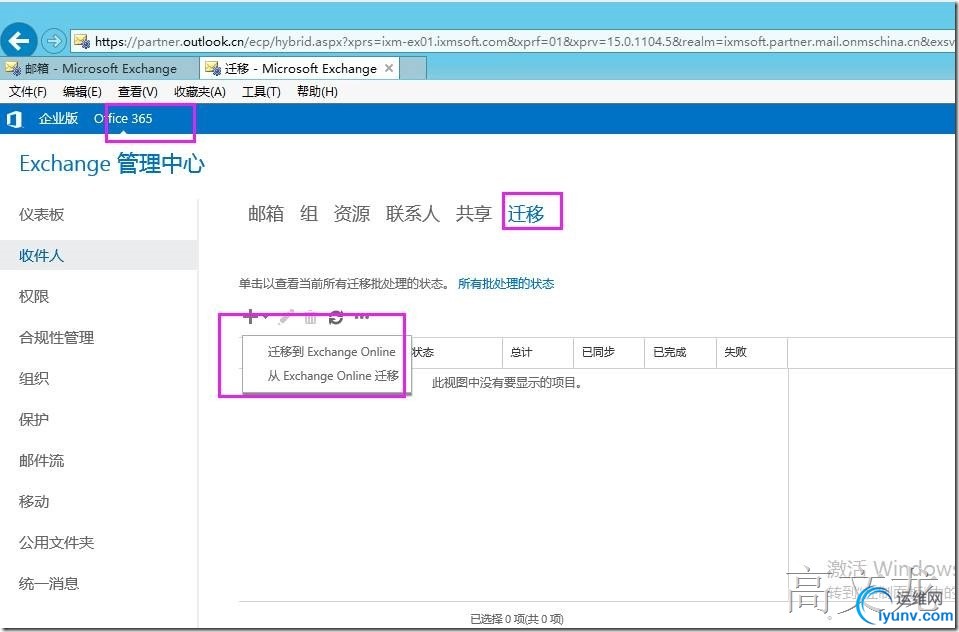Click the pencil edit icon in toolbar

click(x=285, y=317)
